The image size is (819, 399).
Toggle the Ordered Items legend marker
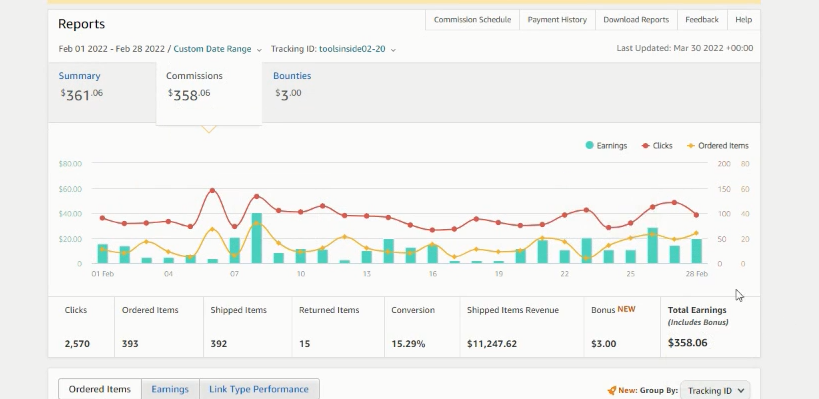(691, 146)
